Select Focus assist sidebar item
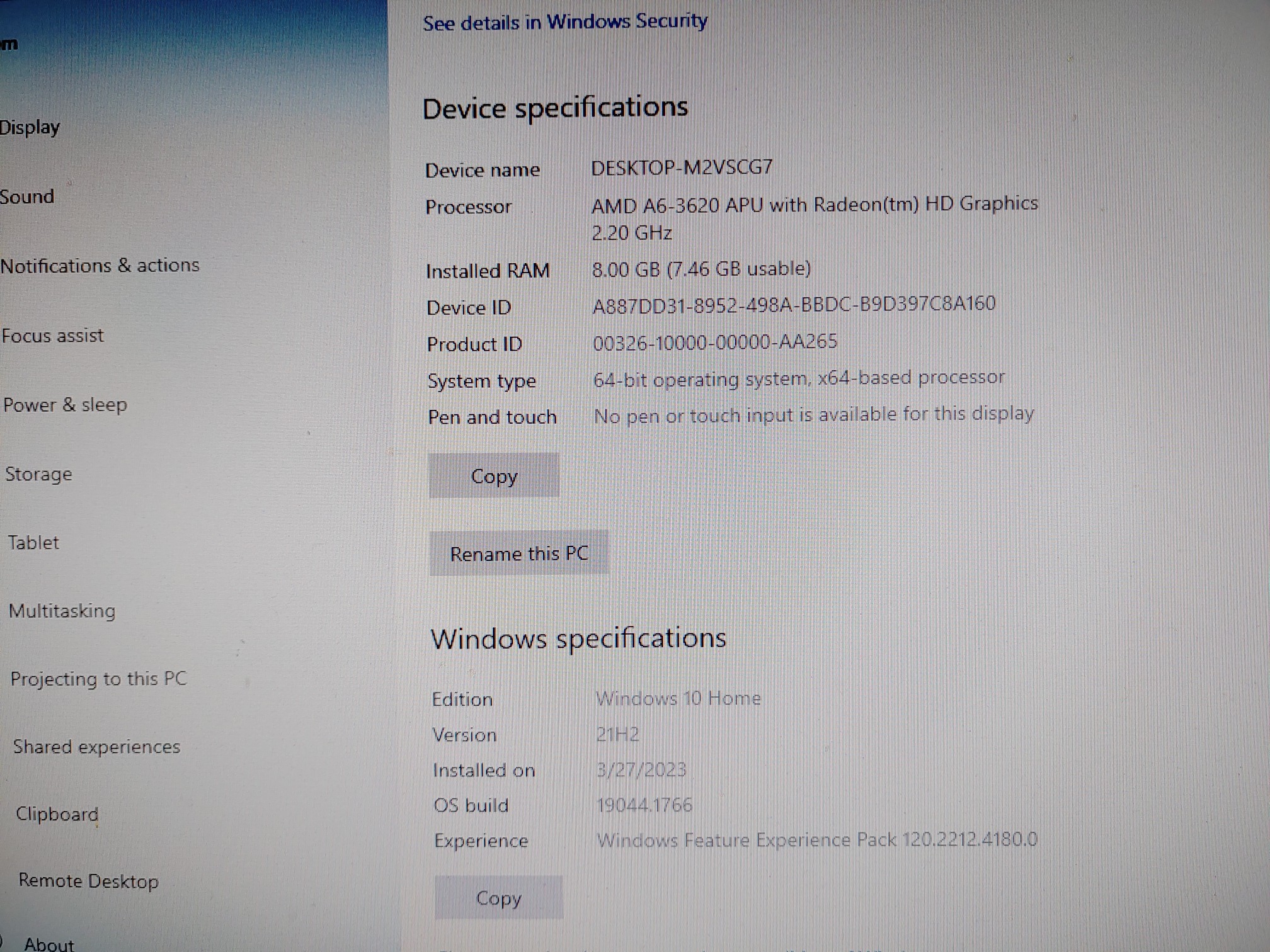 53,336
